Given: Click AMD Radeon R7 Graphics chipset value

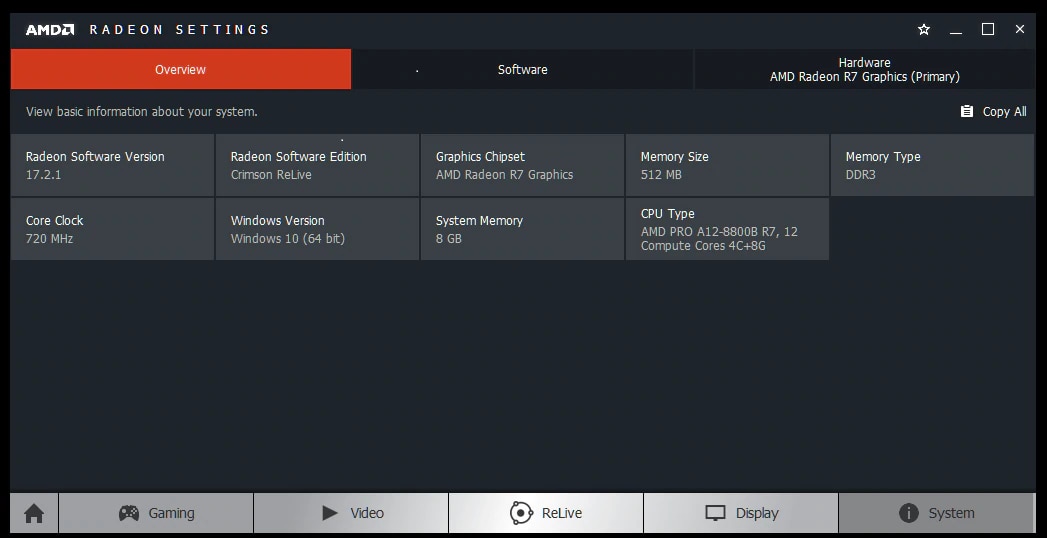Looking at the screenshot, I should click(x=504, y=175).
